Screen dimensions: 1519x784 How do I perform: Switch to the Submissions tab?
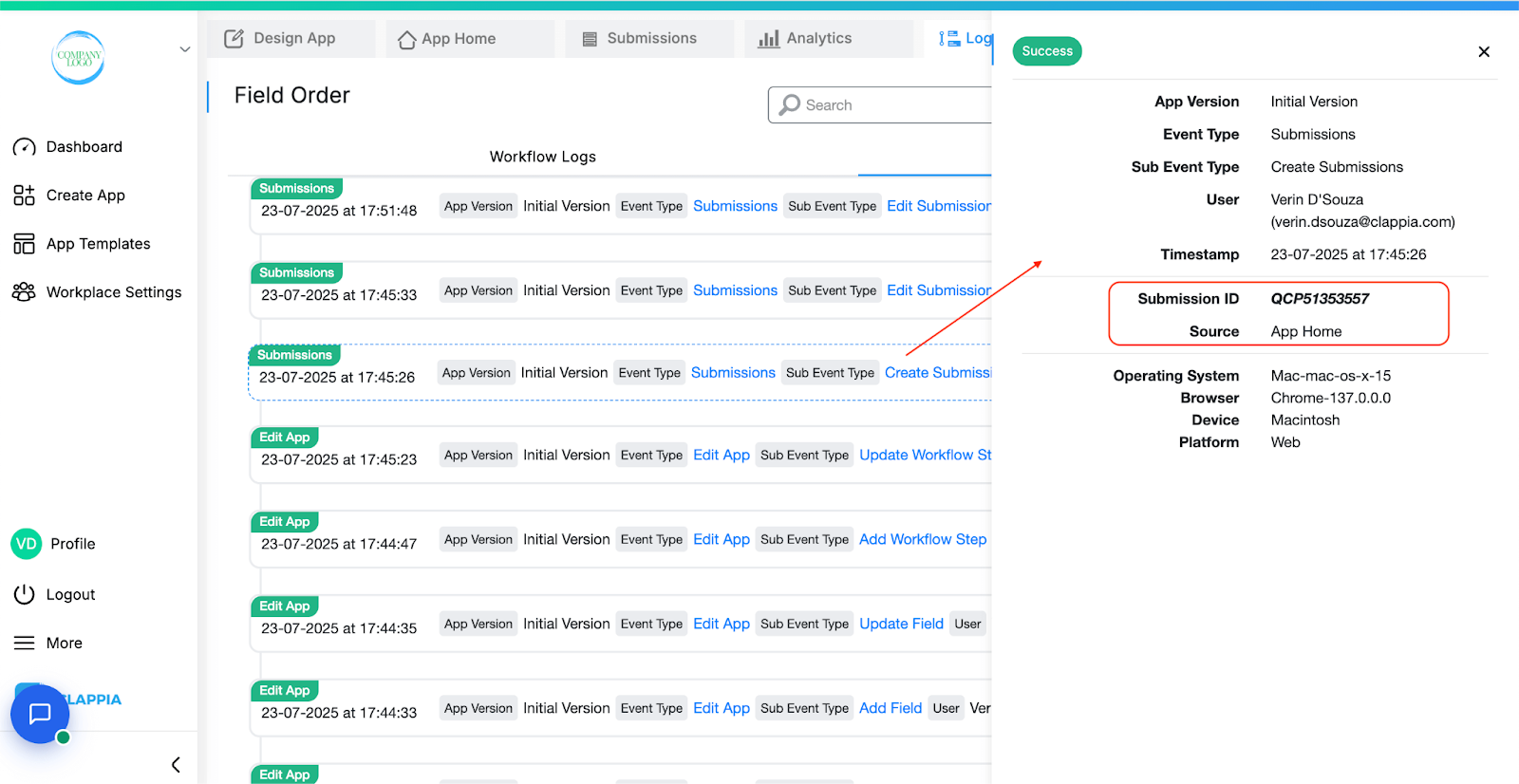point(649,39)
